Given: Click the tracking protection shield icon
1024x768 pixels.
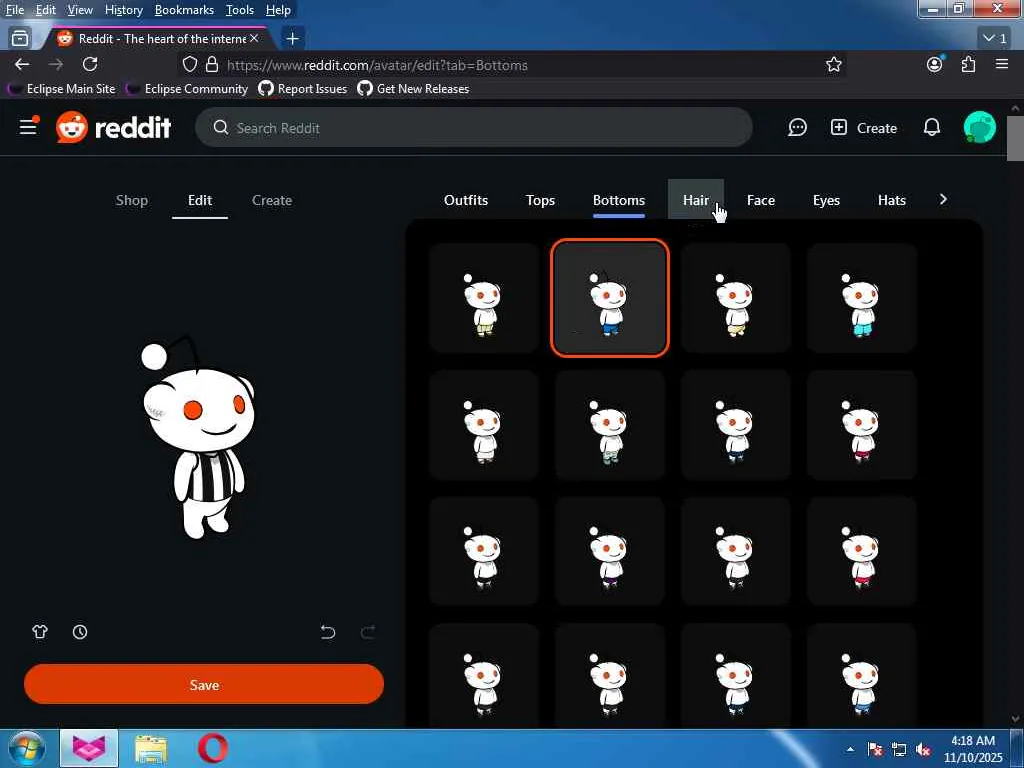Looking at the screenshot, I should click(189, 64).
